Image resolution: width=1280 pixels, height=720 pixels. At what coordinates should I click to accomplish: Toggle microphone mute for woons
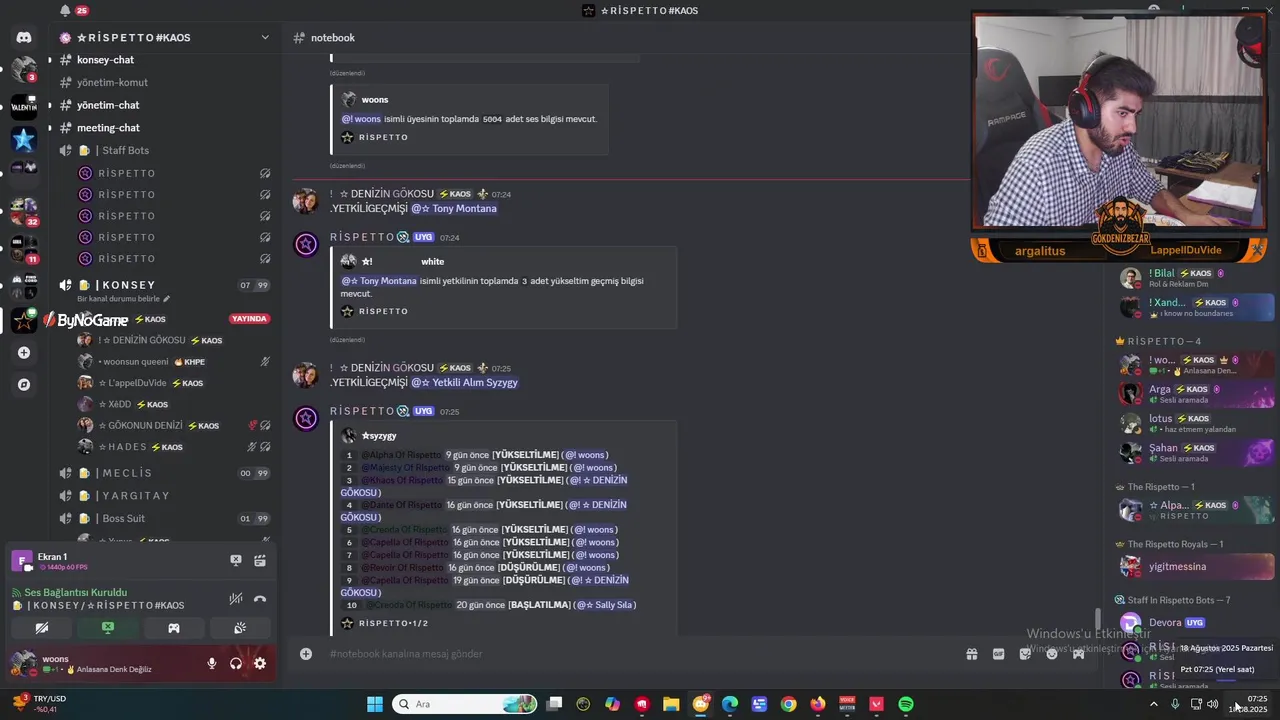[212, 663]
